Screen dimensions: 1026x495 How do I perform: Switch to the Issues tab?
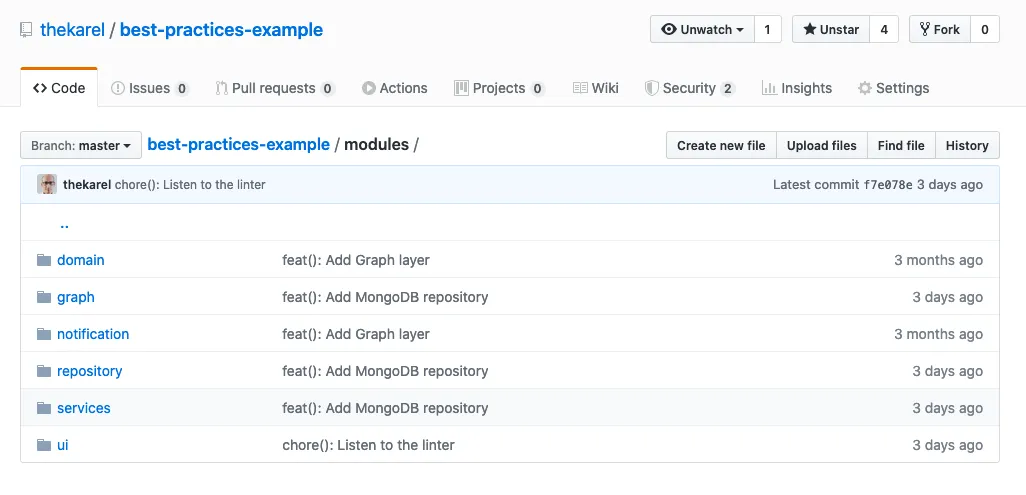(150, 88)
